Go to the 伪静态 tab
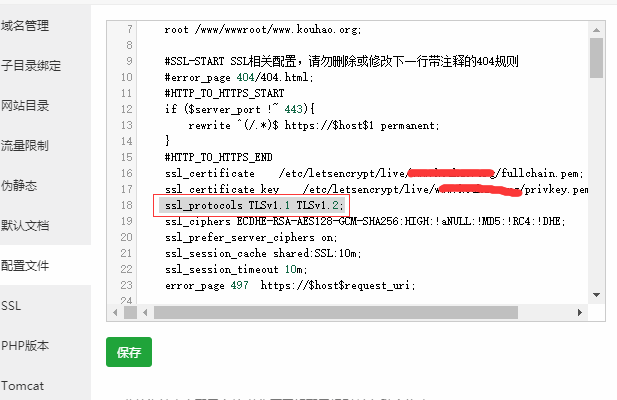This screenshot has width=617, height=400. 19,185
